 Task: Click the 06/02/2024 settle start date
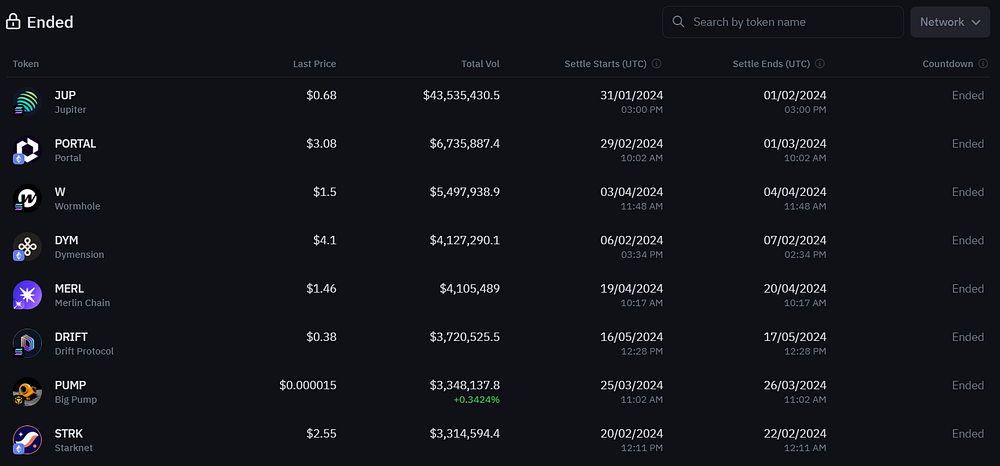point(631,241)
